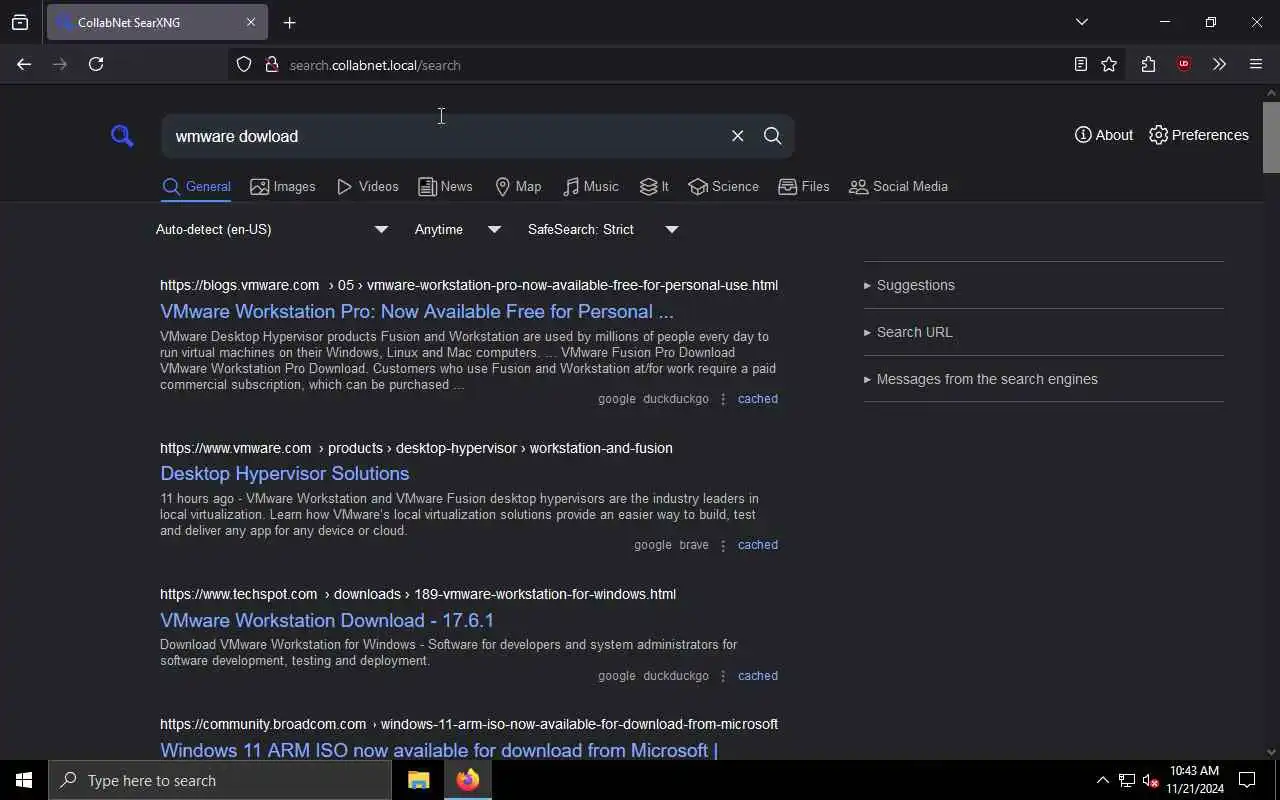Switch to the Videos tab
Screen dimensions: 1280x800
(x=368, y=187)
